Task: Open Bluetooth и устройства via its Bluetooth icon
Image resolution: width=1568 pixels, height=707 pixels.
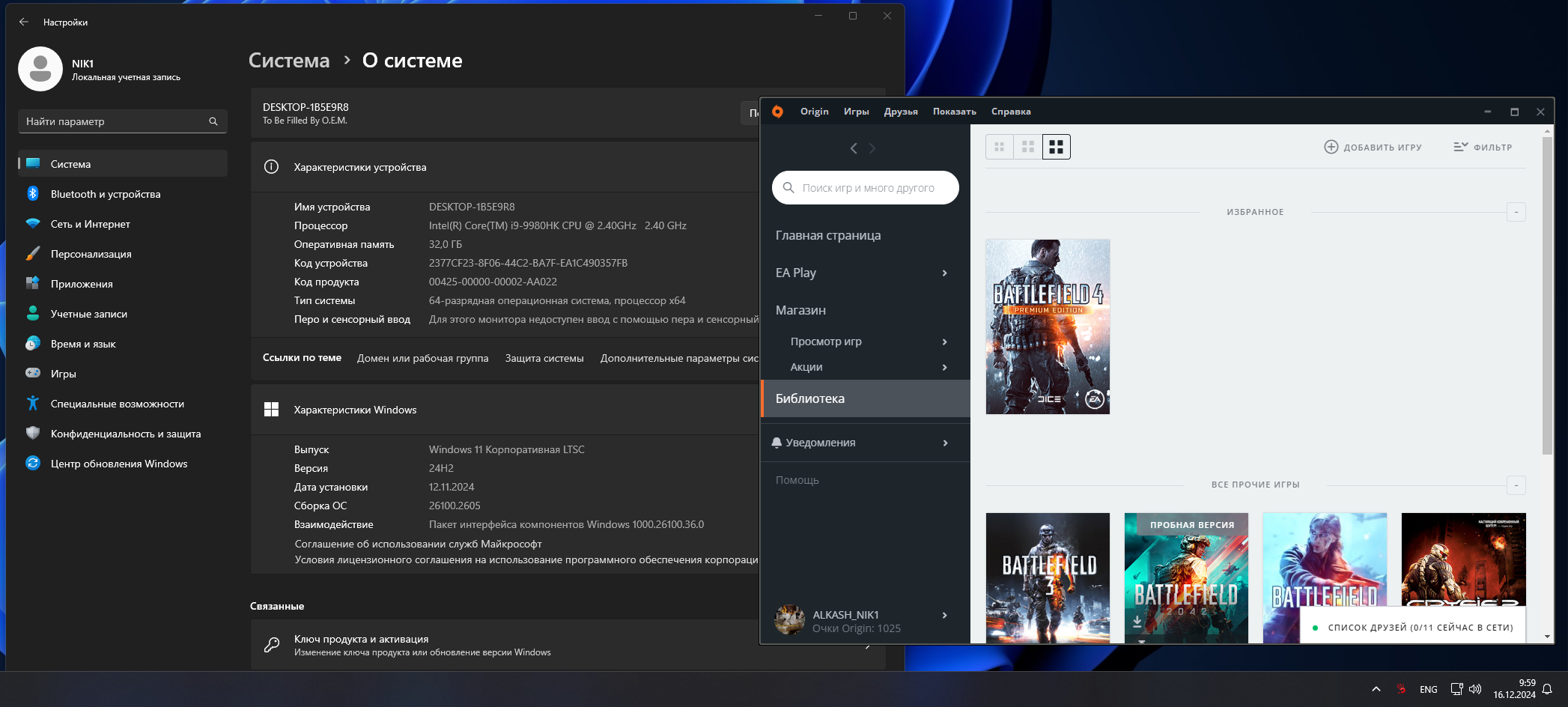Action: [x=33, y=194]
